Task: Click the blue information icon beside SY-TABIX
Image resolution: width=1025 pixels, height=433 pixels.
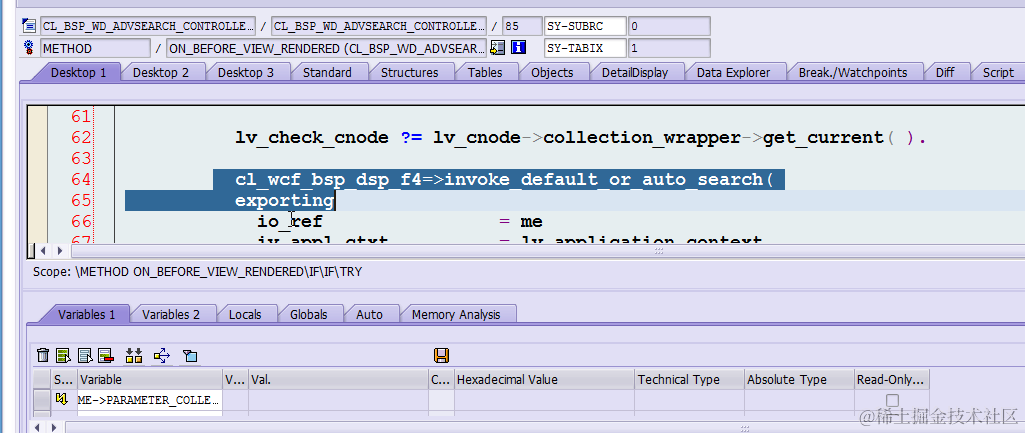Action: tap(519, 48)
